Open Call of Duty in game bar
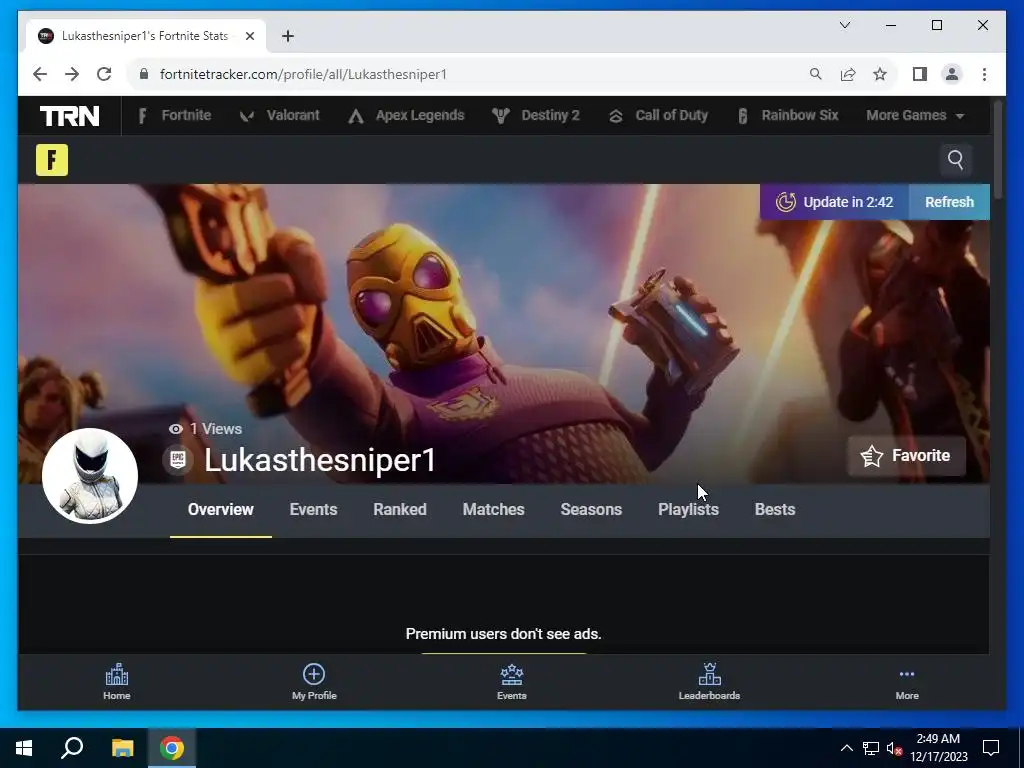This screenshot has width=1024, height=768. [x=658, y=116]
